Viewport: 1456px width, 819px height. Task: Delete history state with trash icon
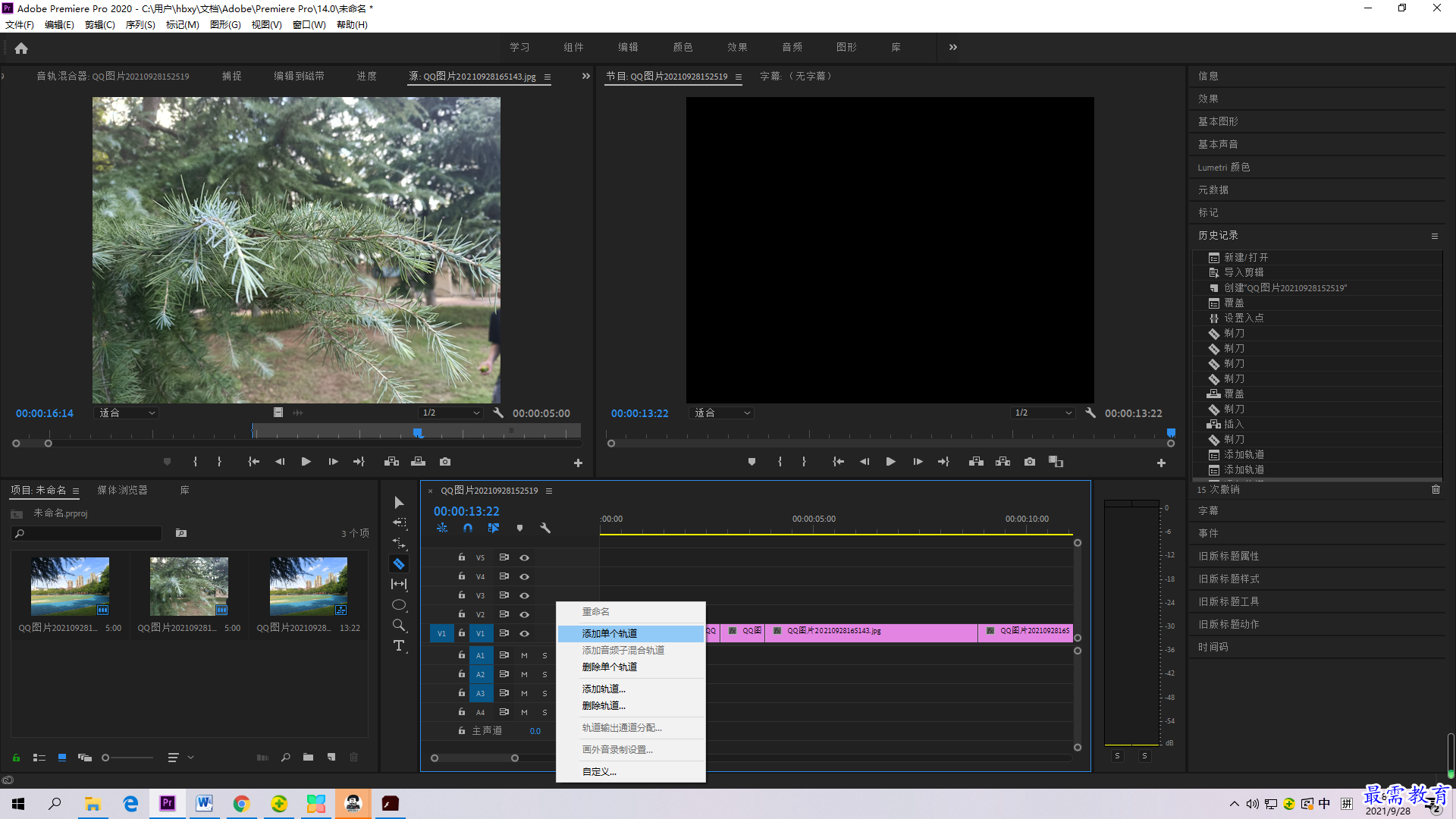(1436, 490)
